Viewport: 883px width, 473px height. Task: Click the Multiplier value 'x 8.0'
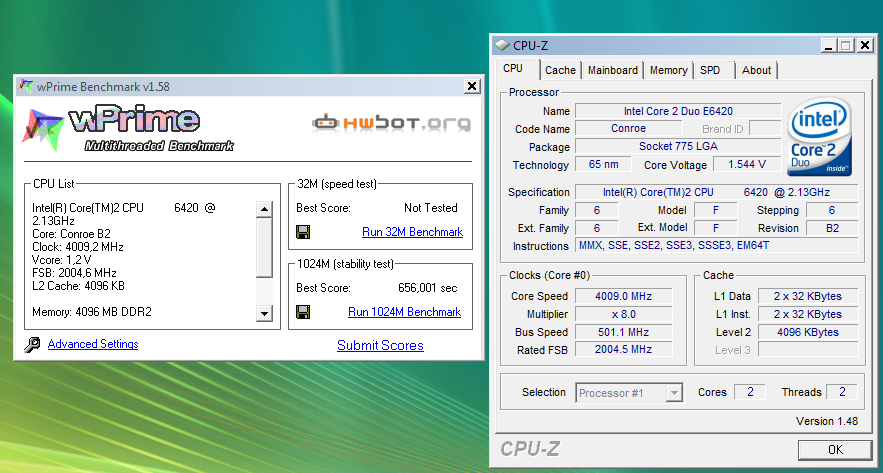click(x=623, y=314)
